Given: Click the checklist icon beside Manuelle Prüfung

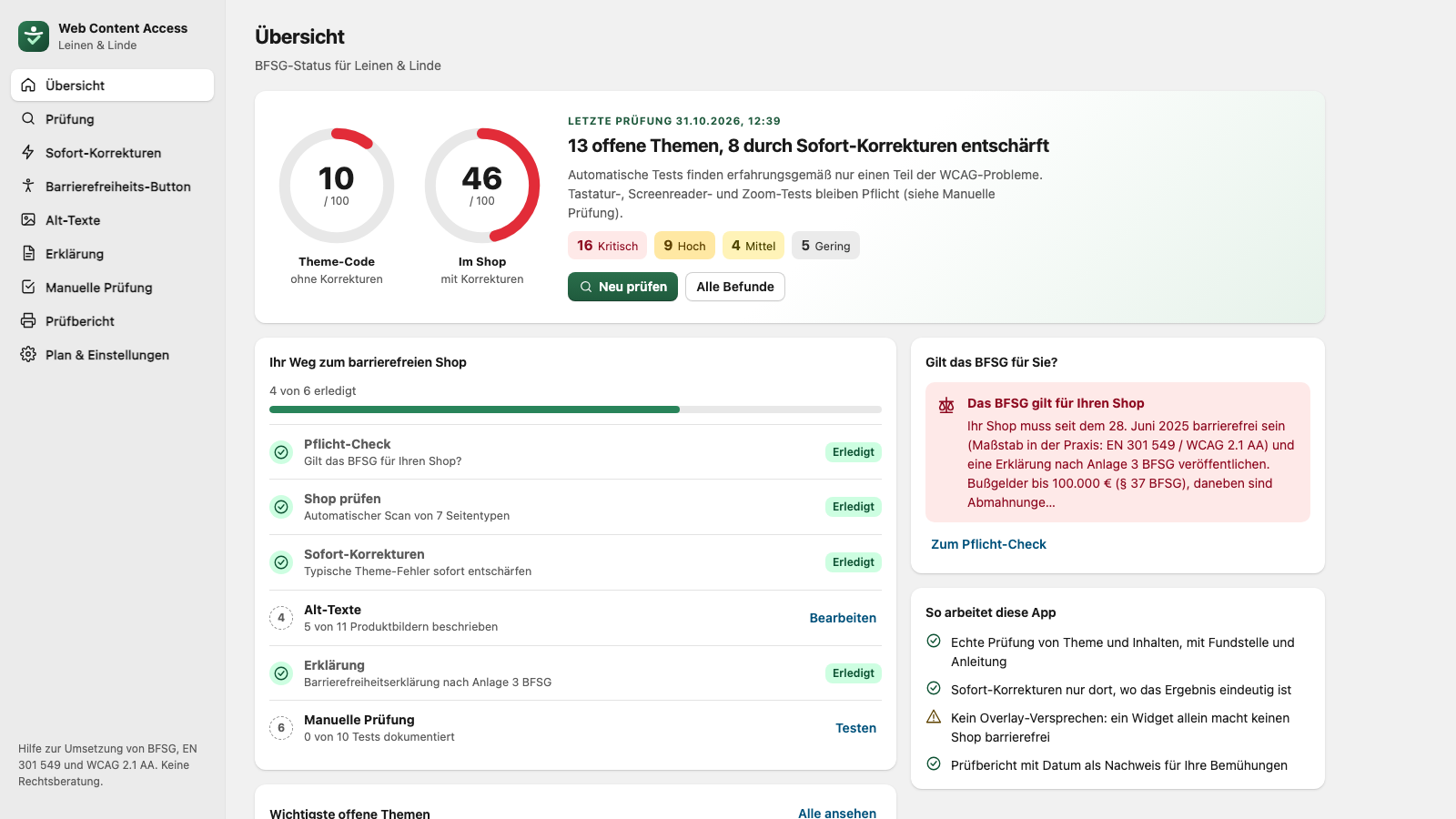Looking at the screenshot, I should (28, 287).
